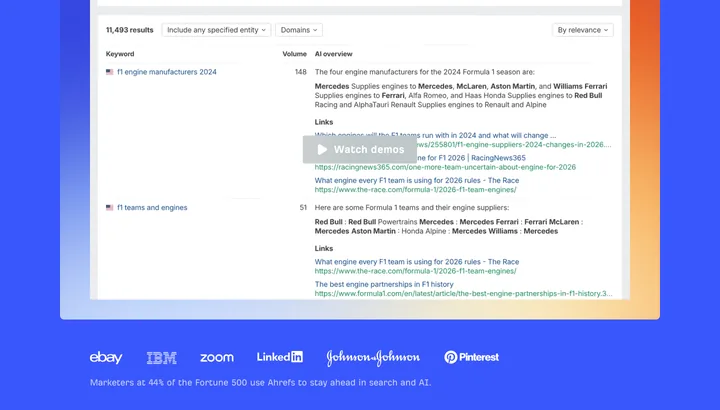The image size is (720, 410).
Task: Click the Johnson & Johnson logo
Action: [373, 358]
